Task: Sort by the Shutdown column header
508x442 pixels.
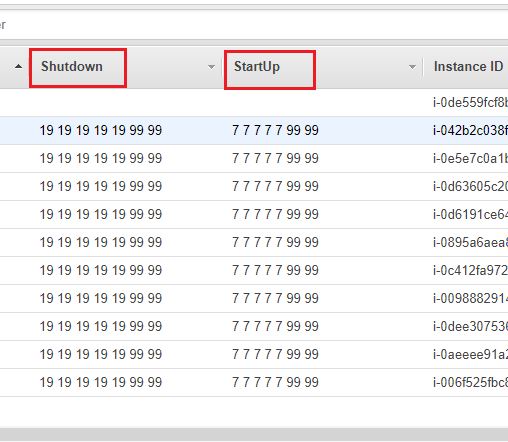Action: 72,67
